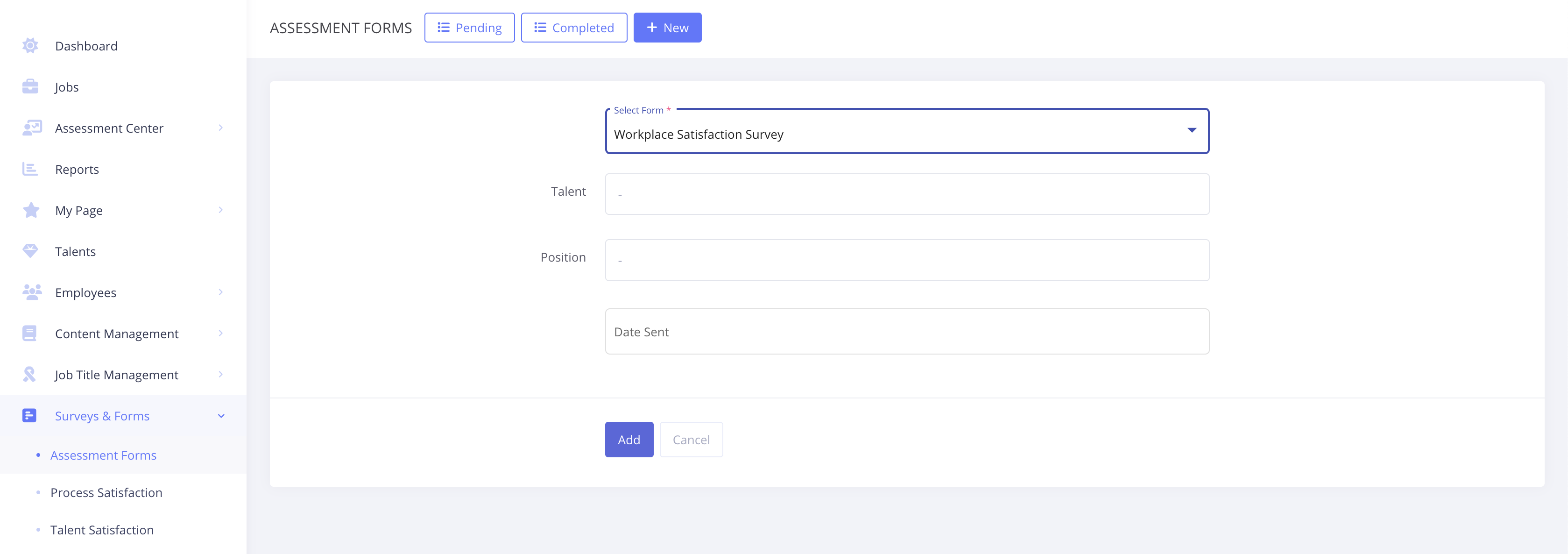Click the Date Sent input field
The image size is (1568, 554).
tap(906, 332)
